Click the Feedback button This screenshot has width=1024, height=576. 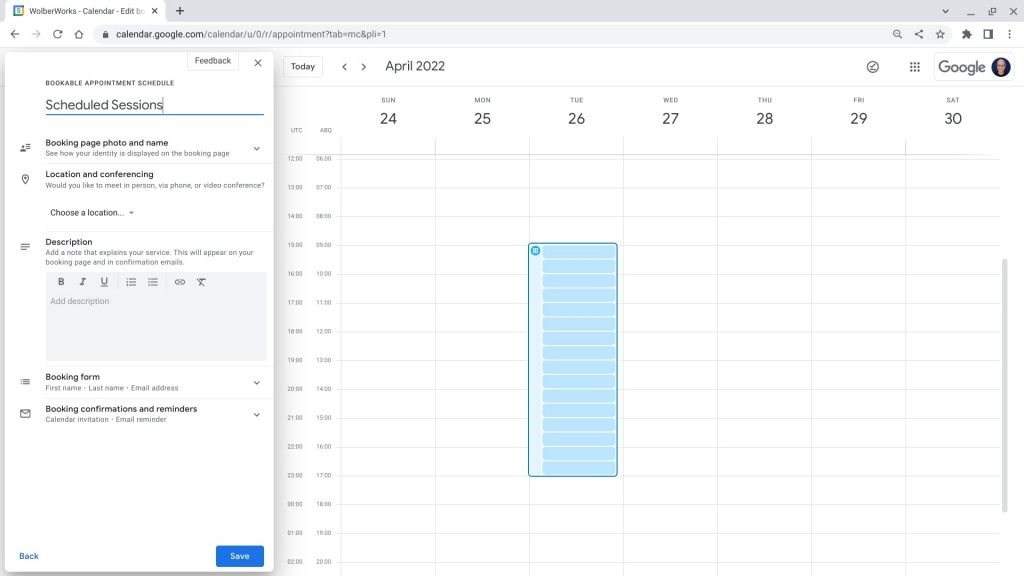click(x=212, y=60)
